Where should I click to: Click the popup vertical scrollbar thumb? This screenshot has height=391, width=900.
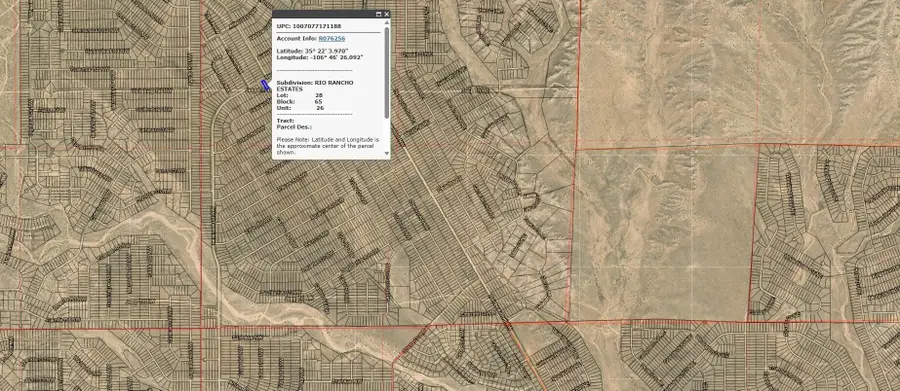[x=386, y=73]
